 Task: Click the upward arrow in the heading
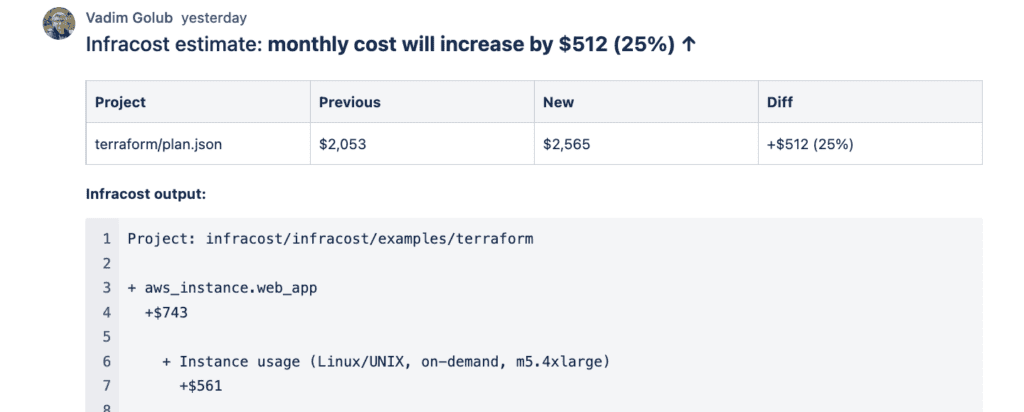[688, 44]
